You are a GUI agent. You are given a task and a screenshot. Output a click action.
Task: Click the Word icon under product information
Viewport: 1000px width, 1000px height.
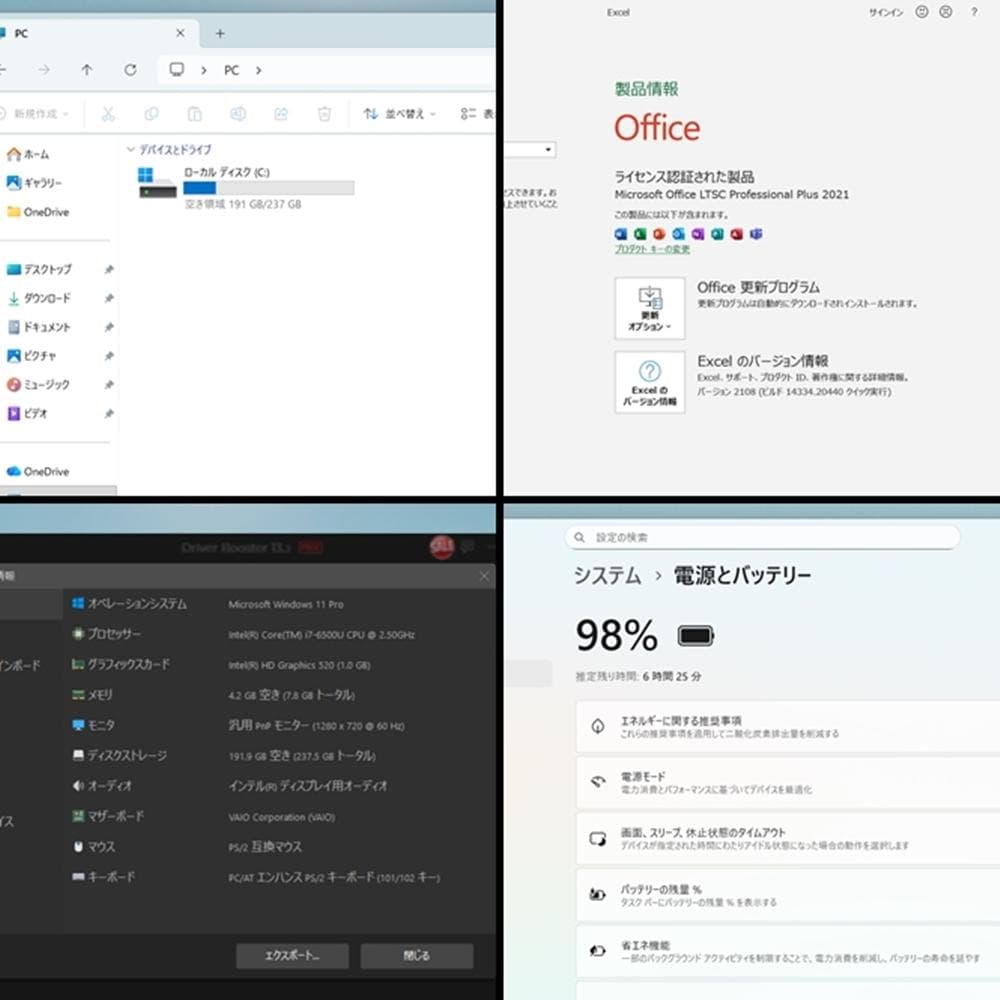pyautogui.click(x=622, y=234)
